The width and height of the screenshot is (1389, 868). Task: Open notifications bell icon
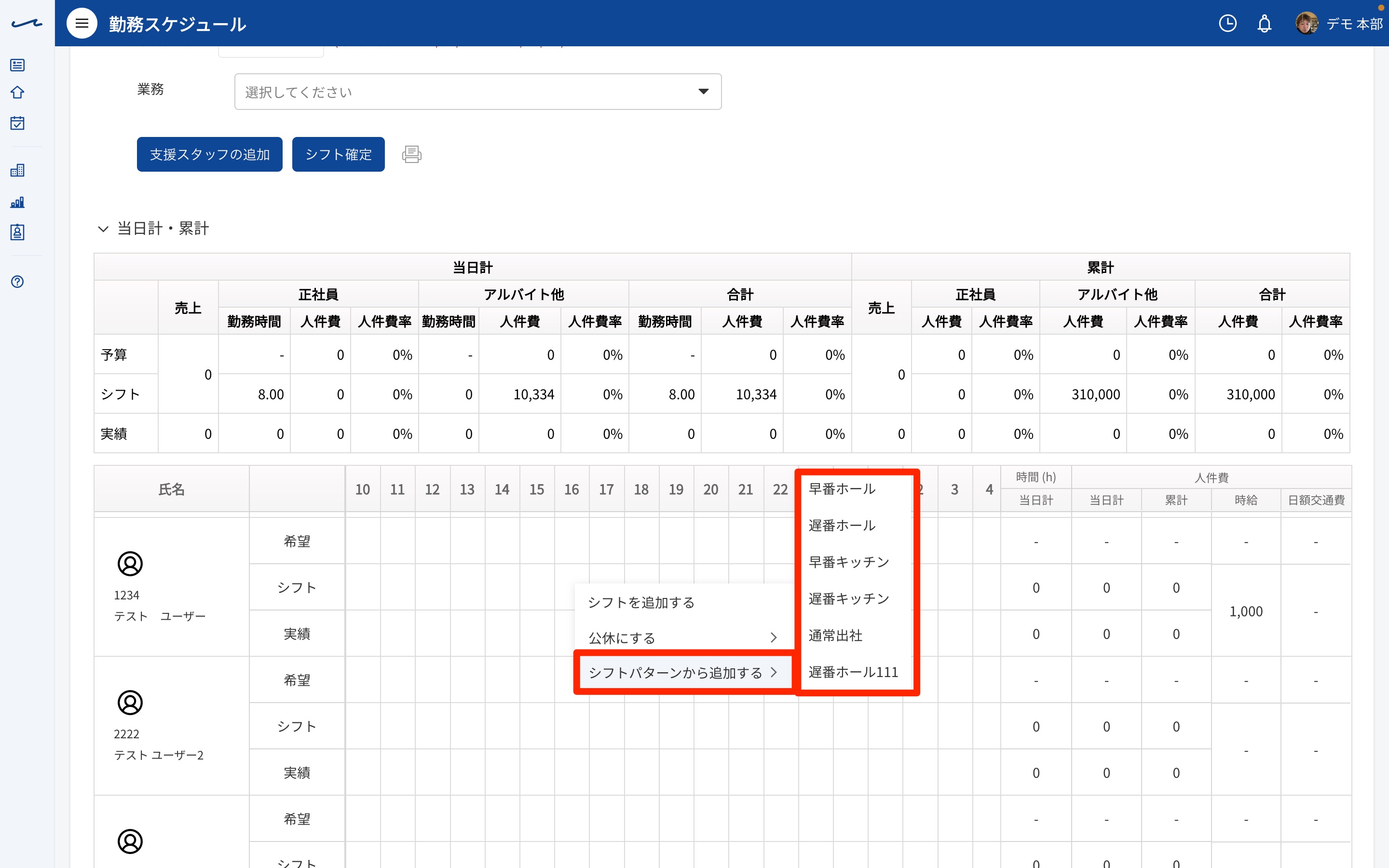point(1265,24)
